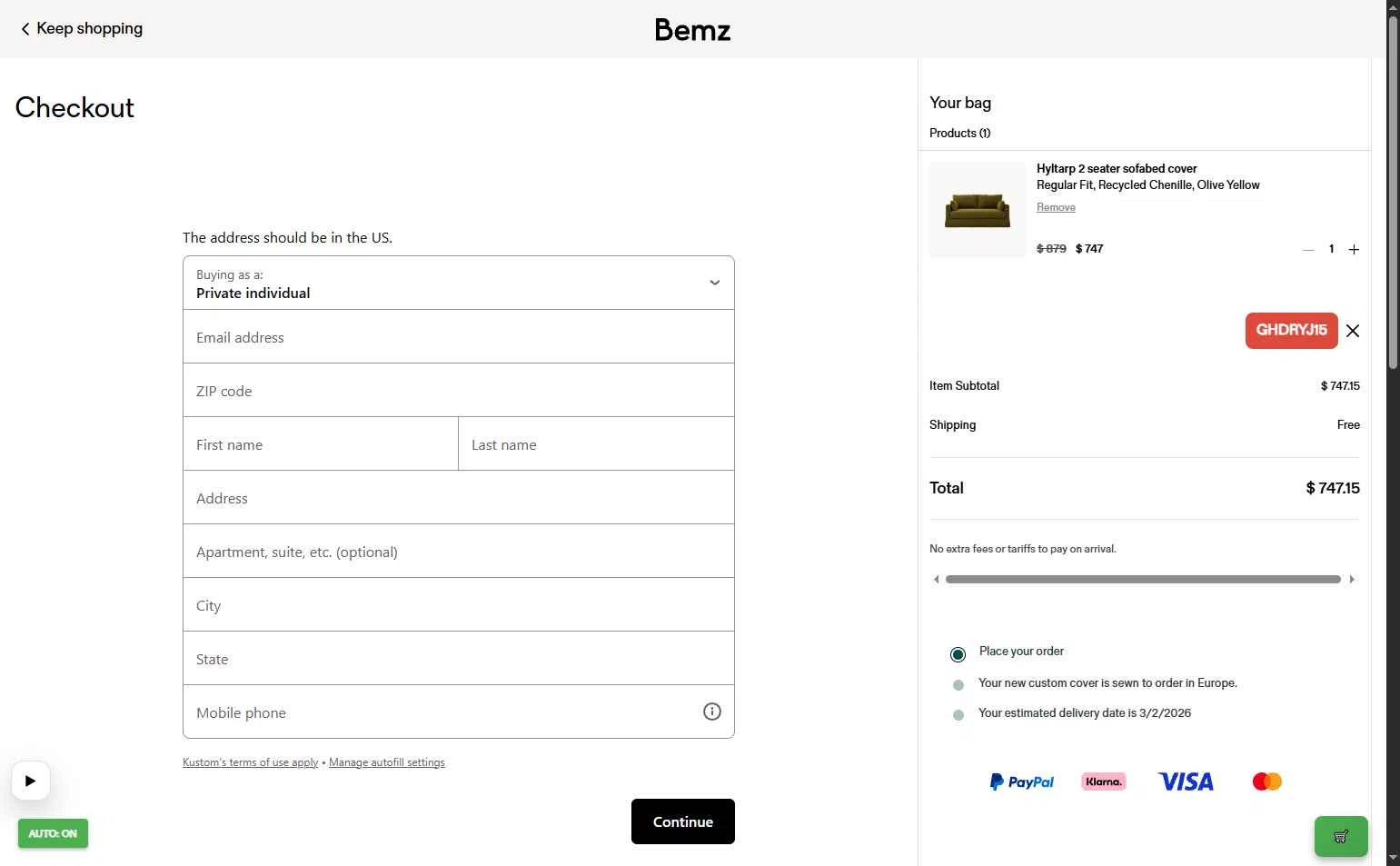Click 'No extra fees or tariffs' note
The width and height of the screenshot is (1400, 866).
point(1023,549)
